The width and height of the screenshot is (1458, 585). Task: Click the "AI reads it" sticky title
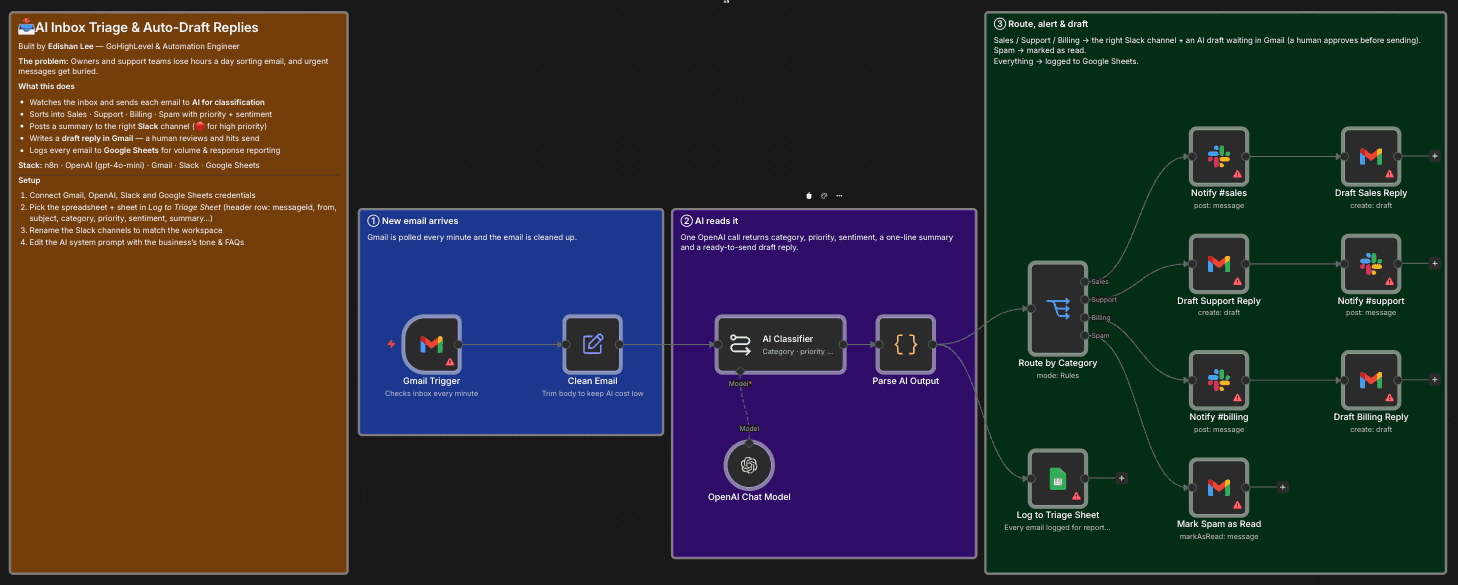click(708, 221)
